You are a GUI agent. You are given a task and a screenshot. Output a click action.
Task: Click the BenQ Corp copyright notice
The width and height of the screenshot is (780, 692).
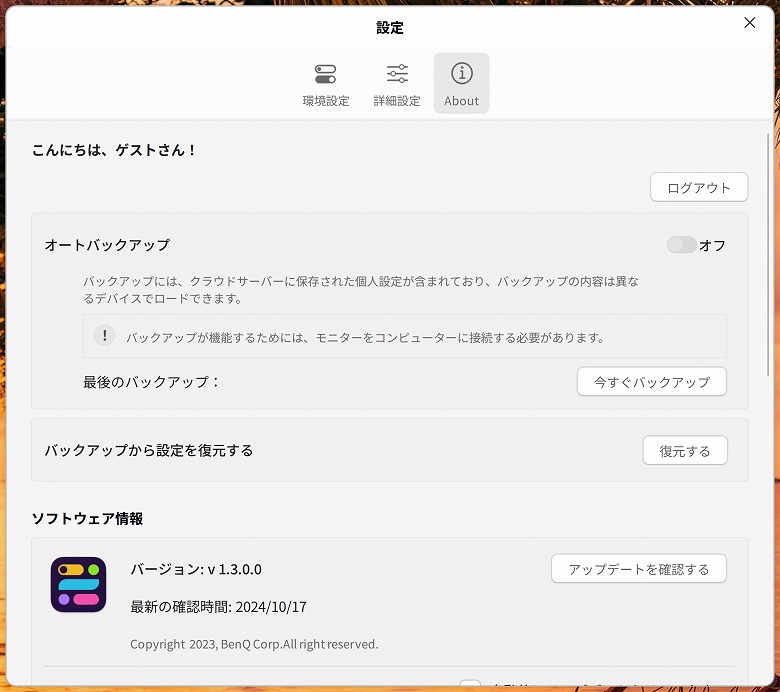point(254,644)
